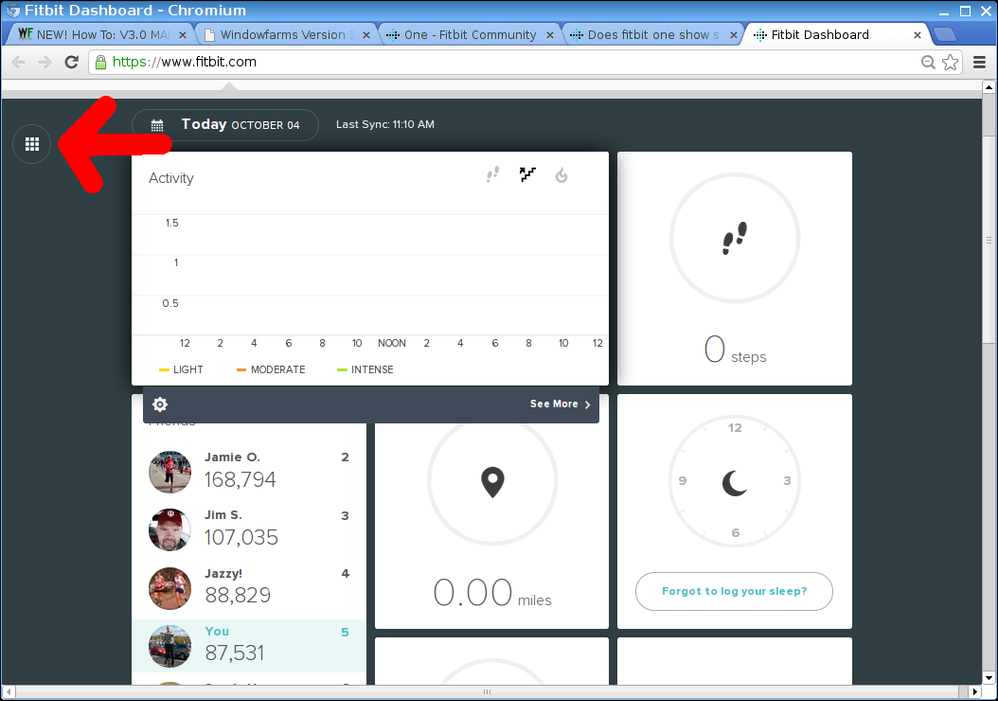Go forward in browser history

[x=45, y=62]
